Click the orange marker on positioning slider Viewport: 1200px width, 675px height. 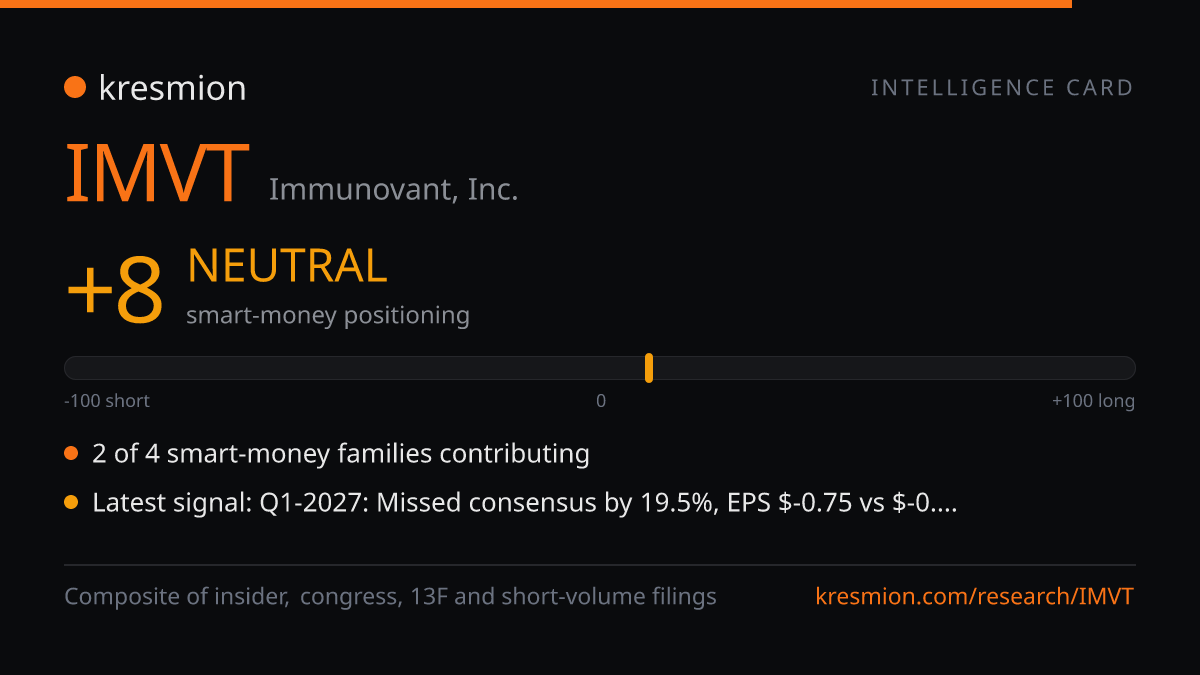(x=649, y=368)
